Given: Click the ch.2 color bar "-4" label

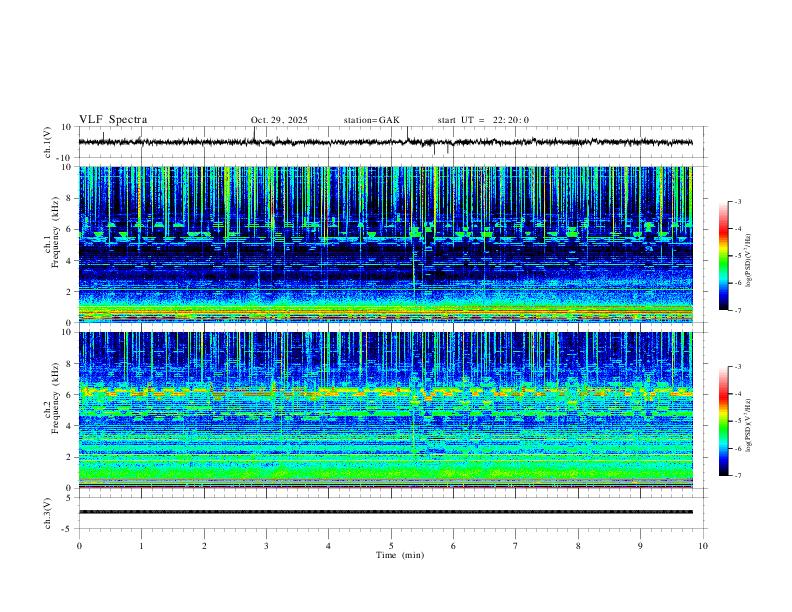Looking at the screenshot, I should click(x=737, y=394).
